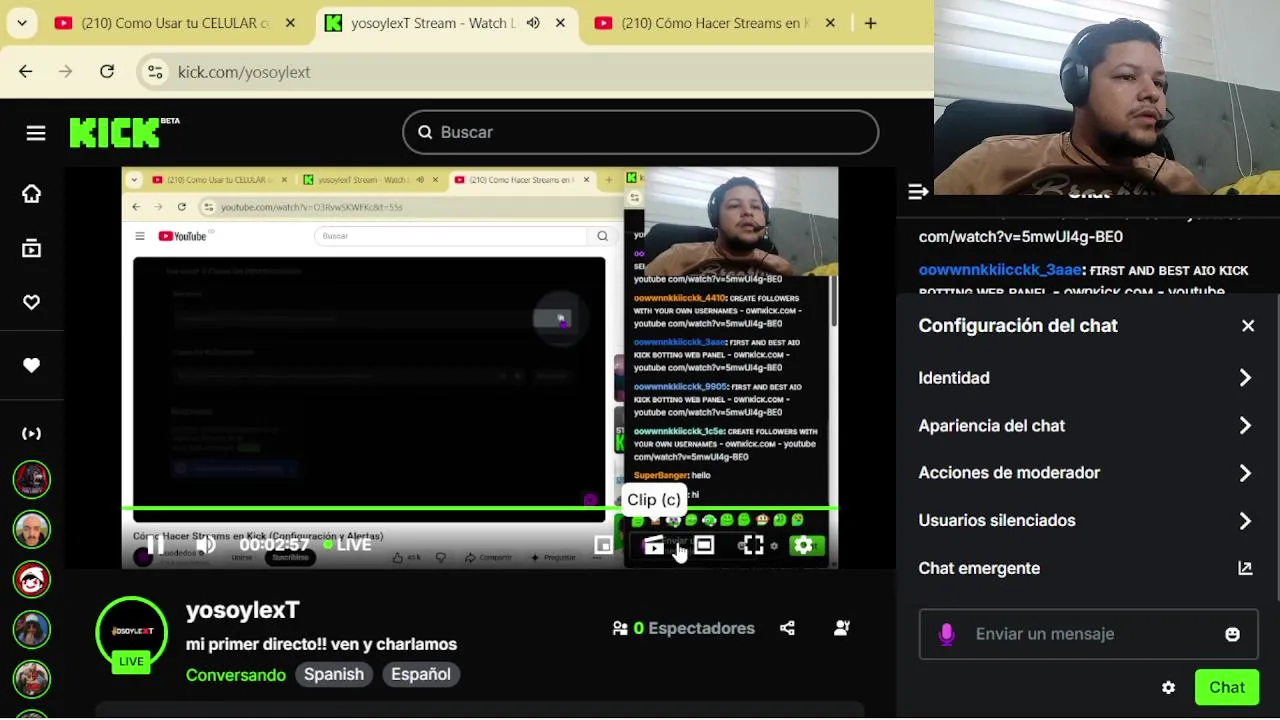
Task: Click username oowwnnkkiicckk_3aae in chat
Action: coord(1000,270)
